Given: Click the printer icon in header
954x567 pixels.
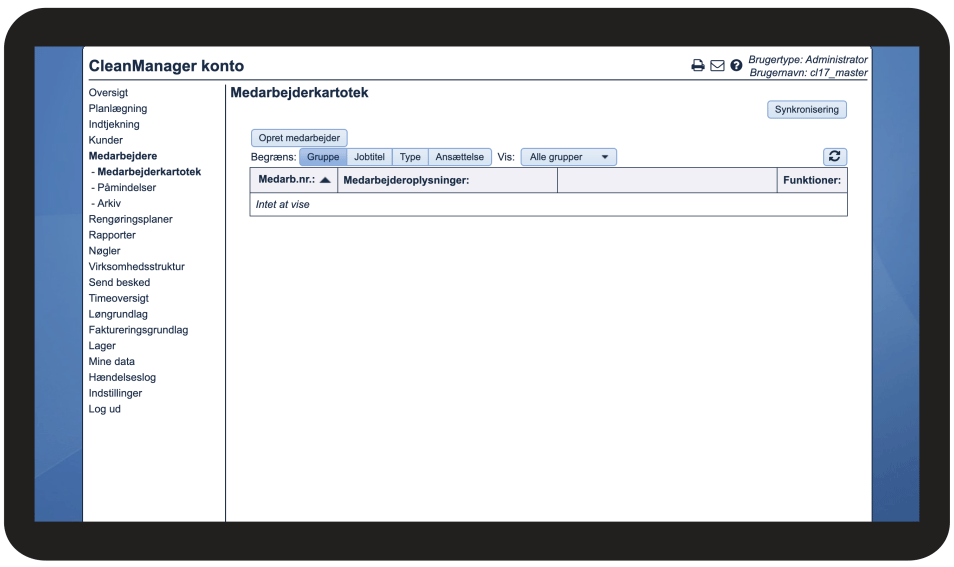Looking at the screenshot, I should click(x=698, y=66).
